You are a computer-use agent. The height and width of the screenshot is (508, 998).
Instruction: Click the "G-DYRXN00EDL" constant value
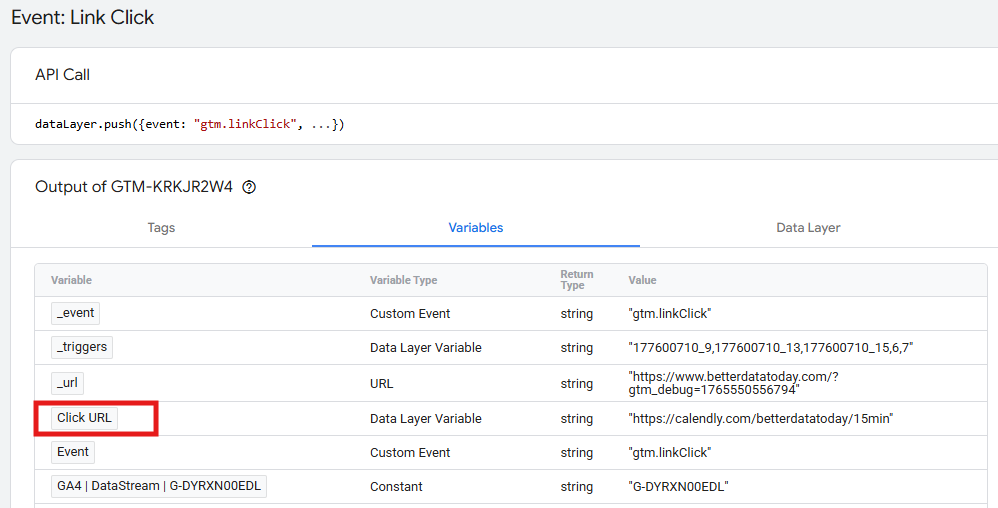(678, 487)
